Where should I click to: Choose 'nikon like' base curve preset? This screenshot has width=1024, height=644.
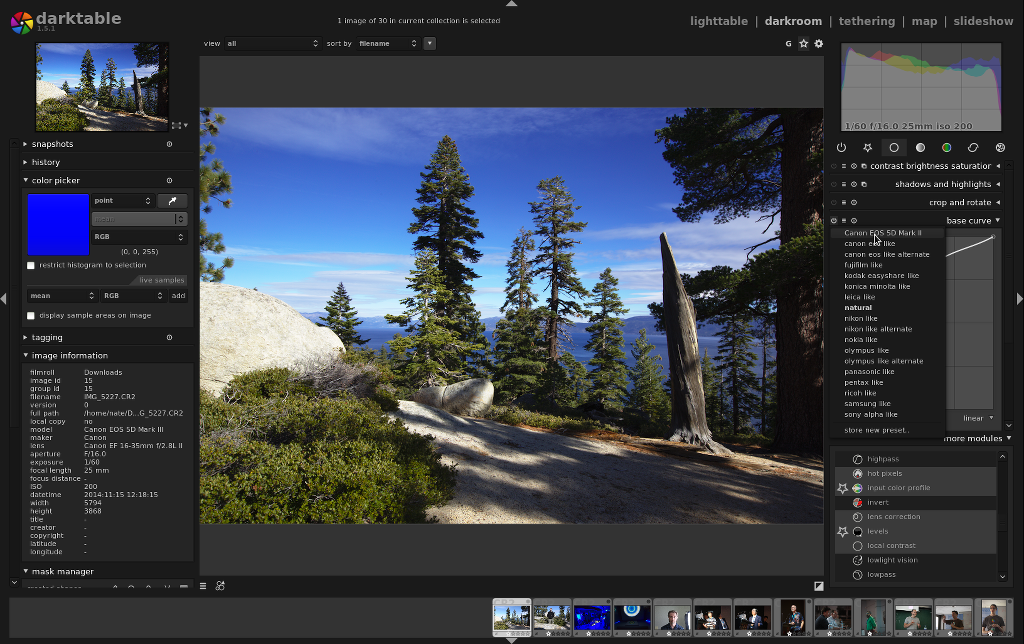pyautogui.click(x=860, y=318)
